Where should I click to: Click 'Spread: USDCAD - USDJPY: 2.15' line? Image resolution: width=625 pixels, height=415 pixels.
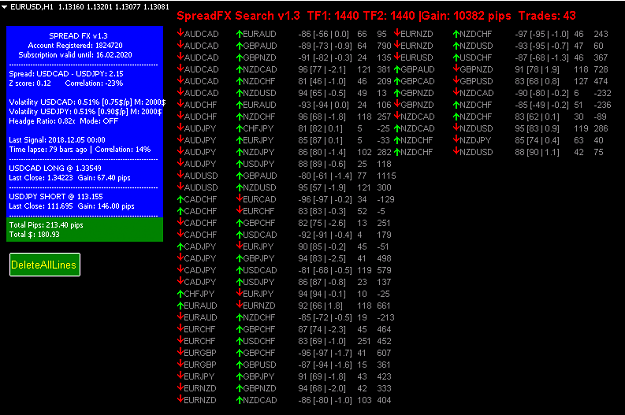[x=66, y=74]
